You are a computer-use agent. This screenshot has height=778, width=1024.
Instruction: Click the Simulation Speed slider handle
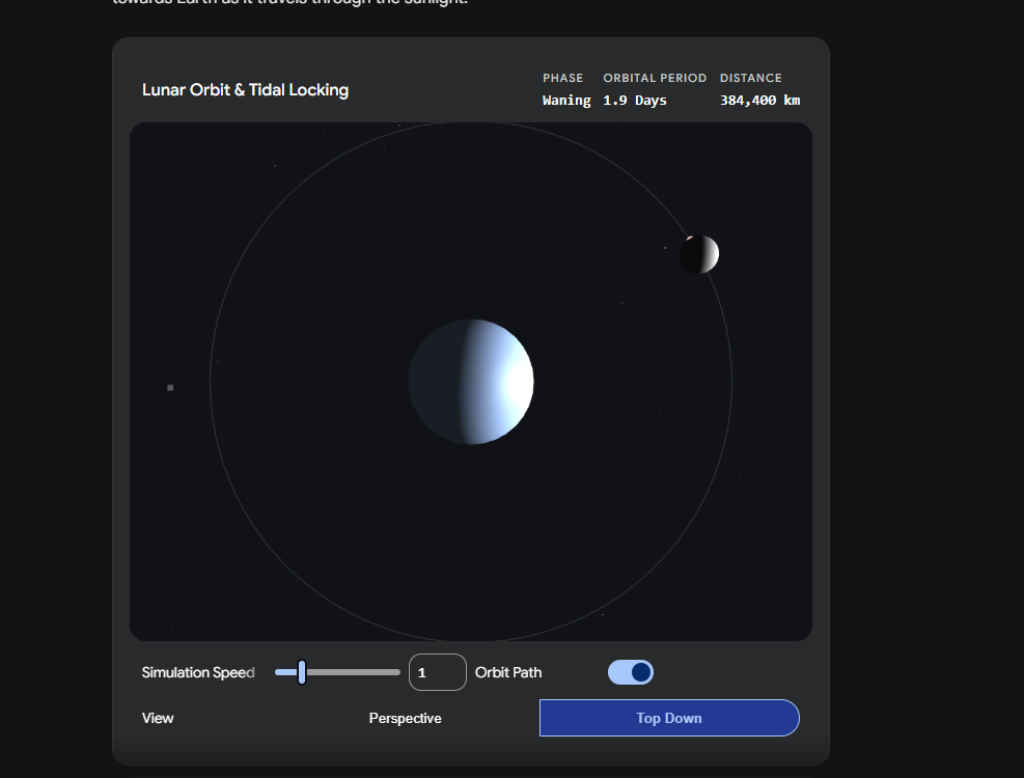301,672
